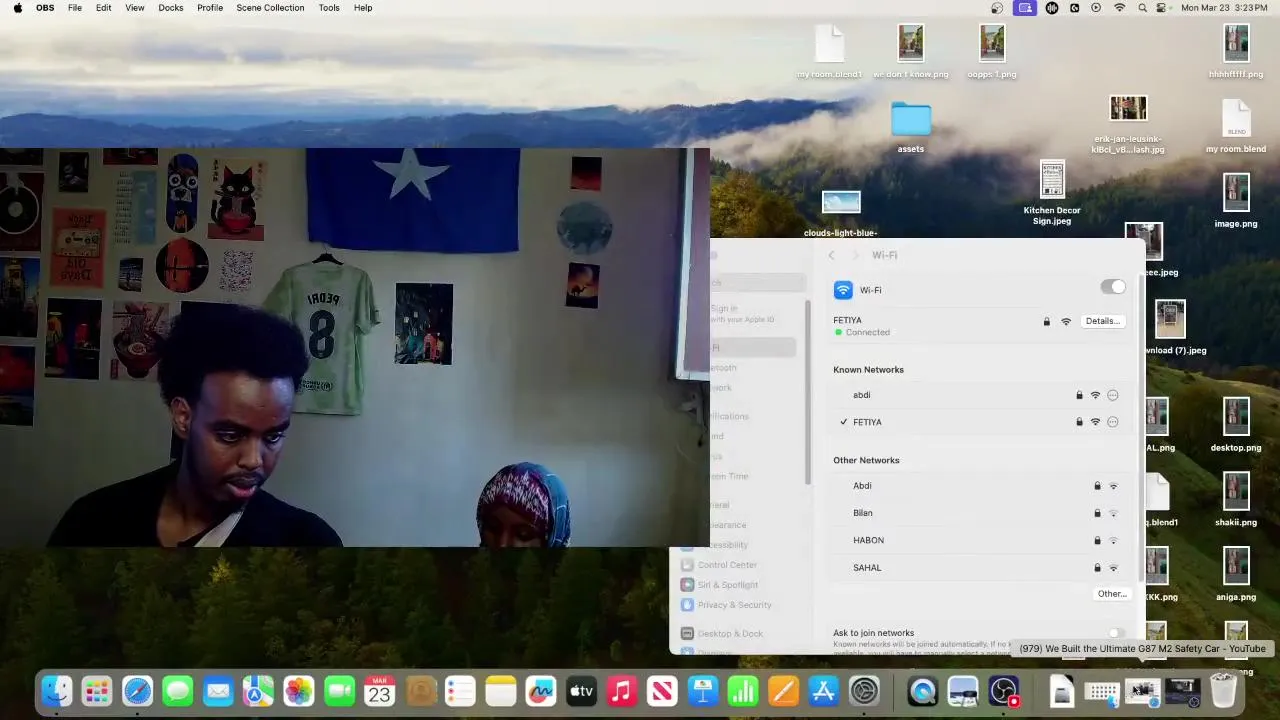Image resolution: width=1280 pixels, height=720 pixels.
Task: Open Control Center in the menu bar
Action: click(x=1163, y=7)
